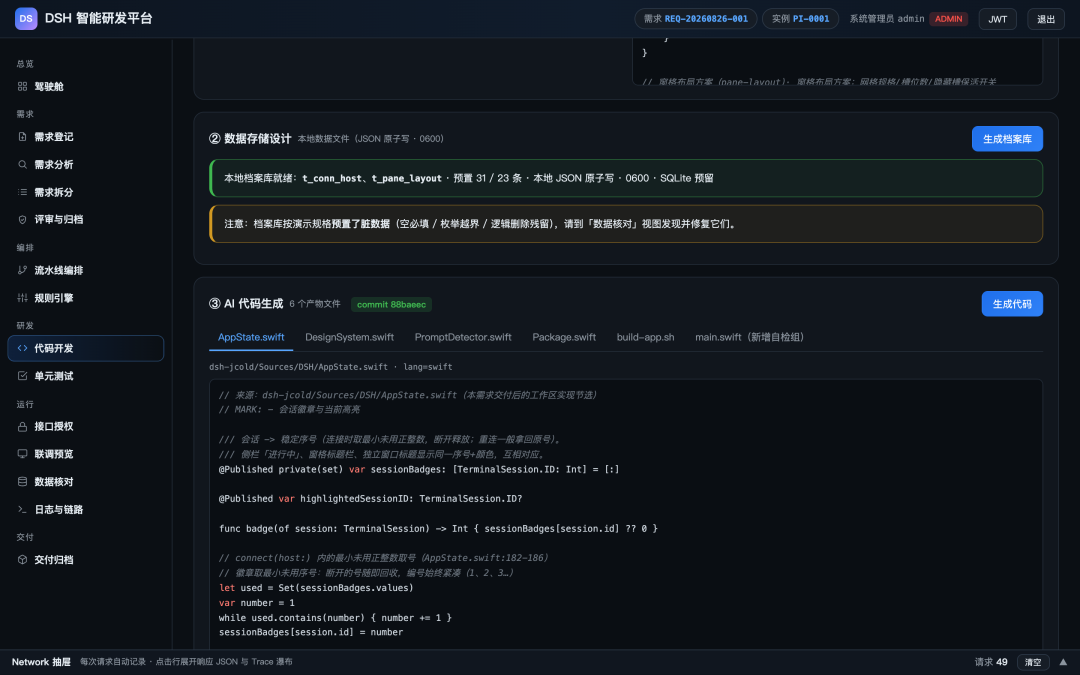The width and height of the screenshot is (1080, 675).
Task: Select the Package.swift tab
Action: pos(564,338)
